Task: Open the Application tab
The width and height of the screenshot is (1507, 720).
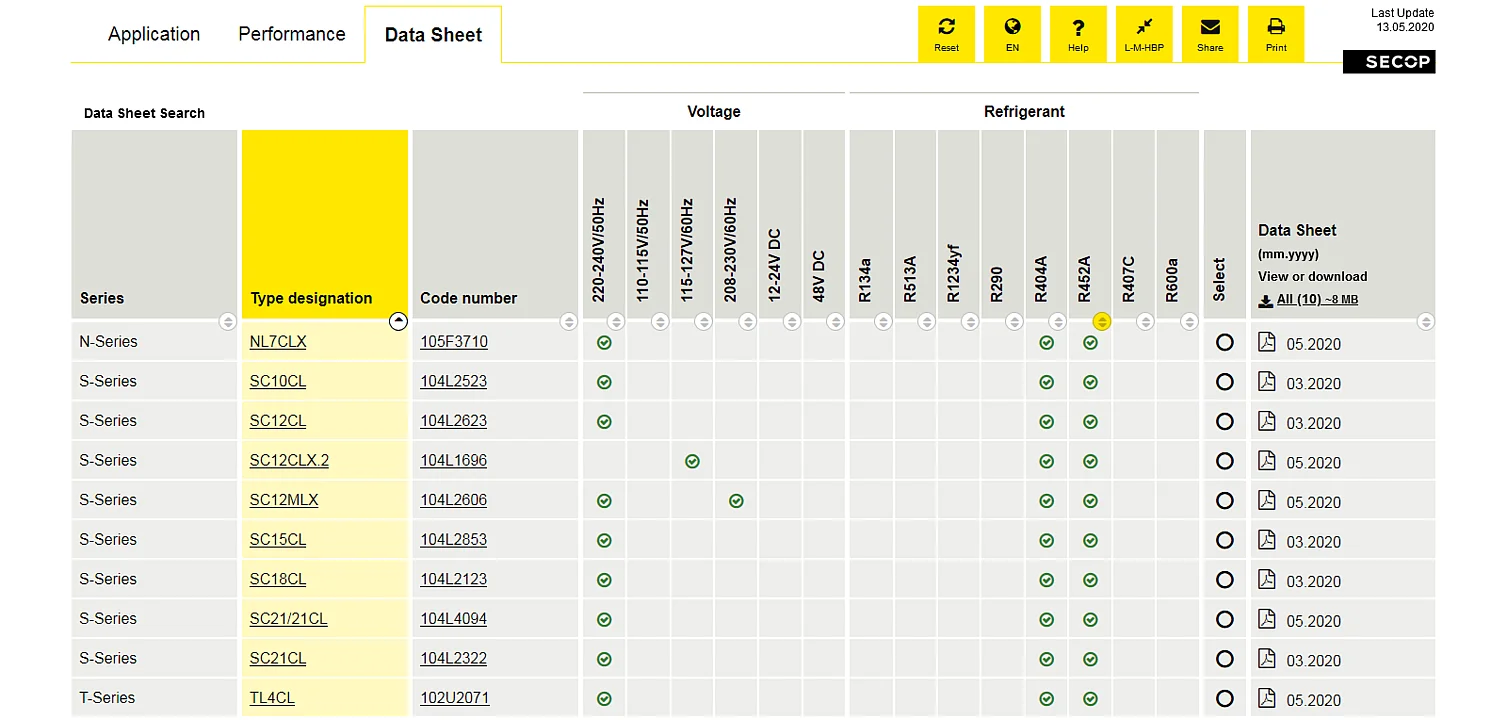Action: coord(154,33)
